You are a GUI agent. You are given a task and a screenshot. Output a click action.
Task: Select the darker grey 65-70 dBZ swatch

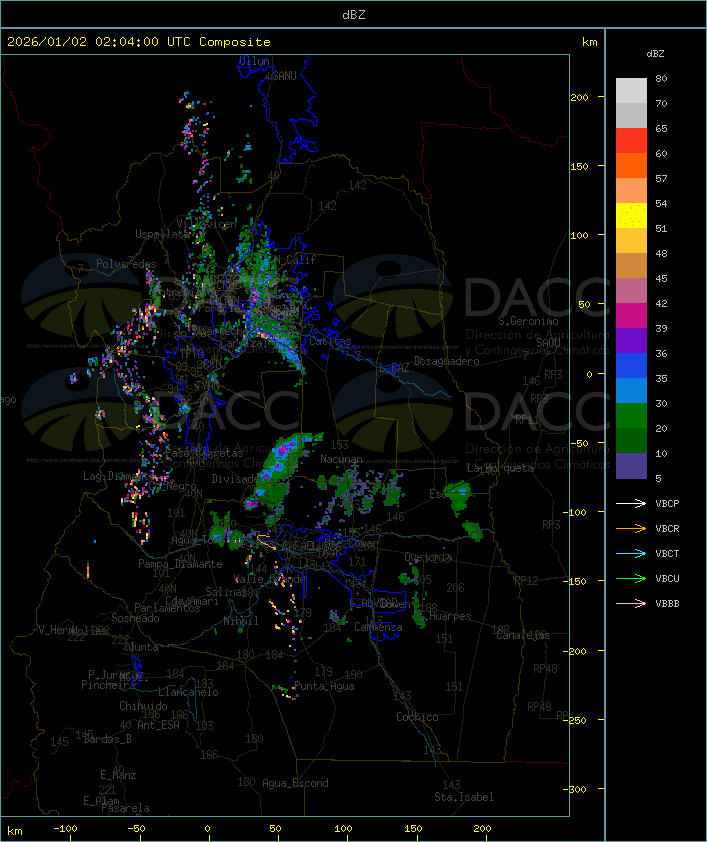point(631,115)
